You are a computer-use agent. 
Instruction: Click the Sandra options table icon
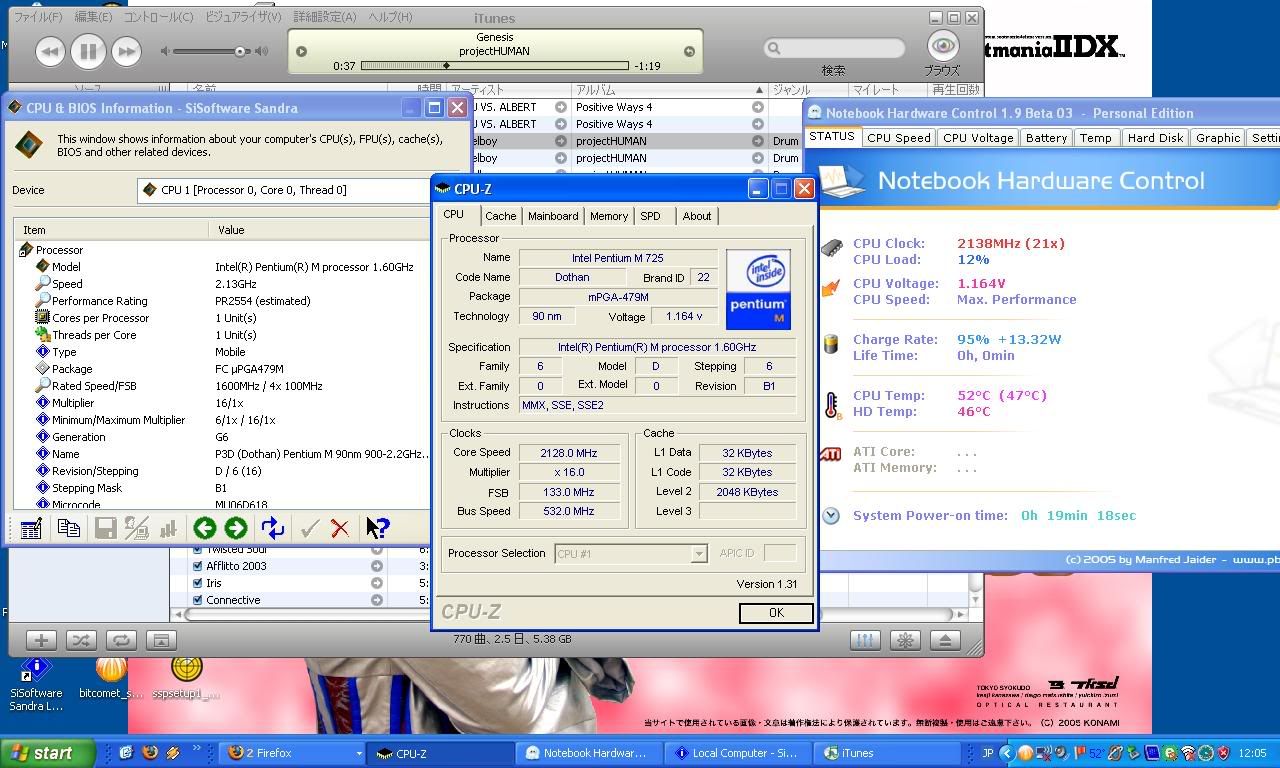pos(31,528)
